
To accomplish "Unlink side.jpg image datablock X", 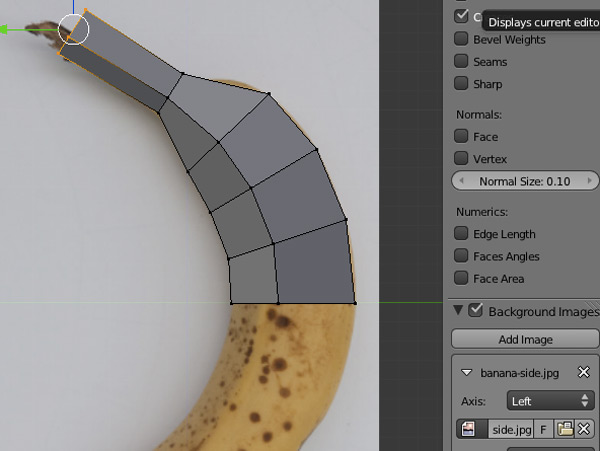I will point(584,429).
